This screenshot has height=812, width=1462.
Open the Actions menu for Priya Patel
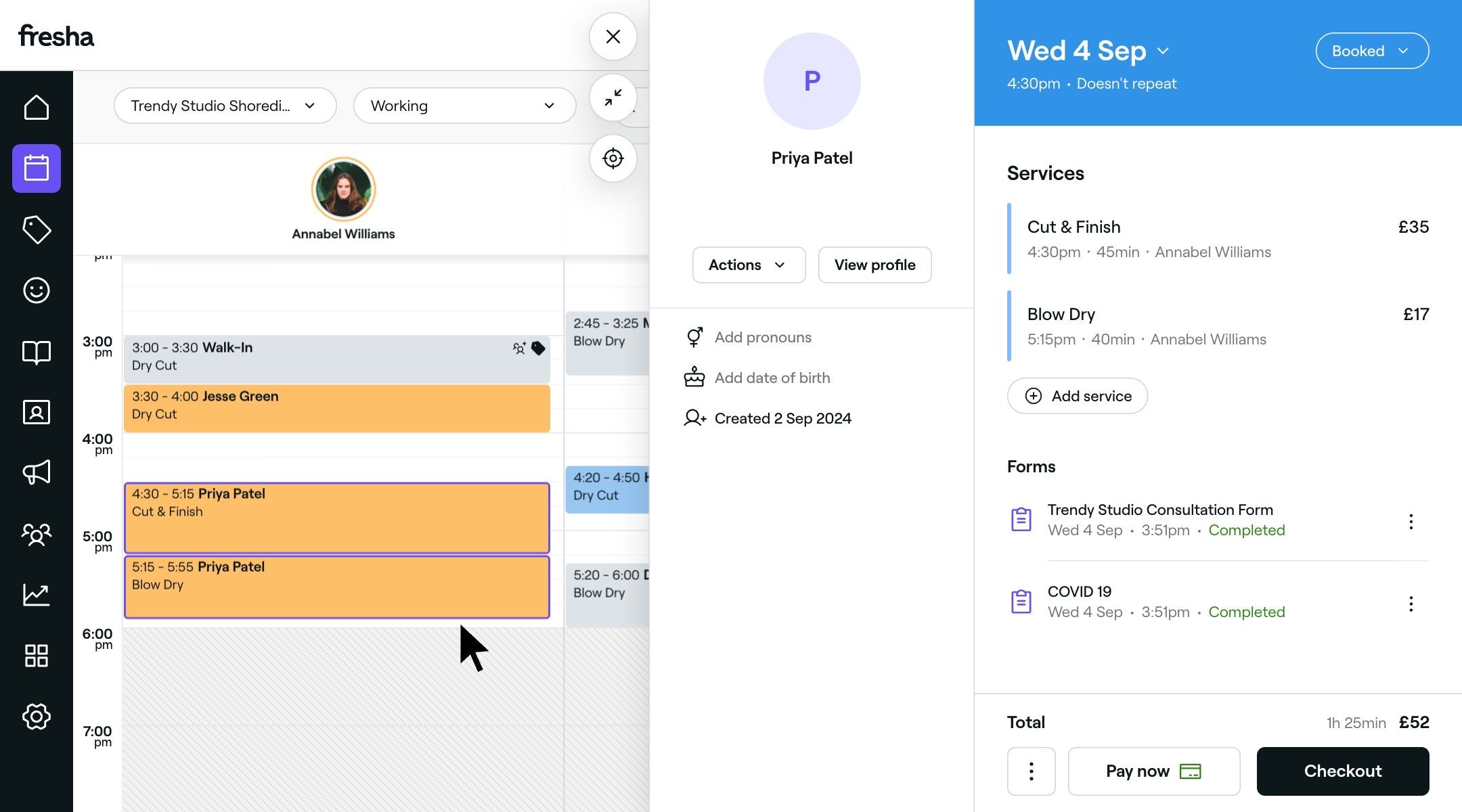[x=748, y=265]
